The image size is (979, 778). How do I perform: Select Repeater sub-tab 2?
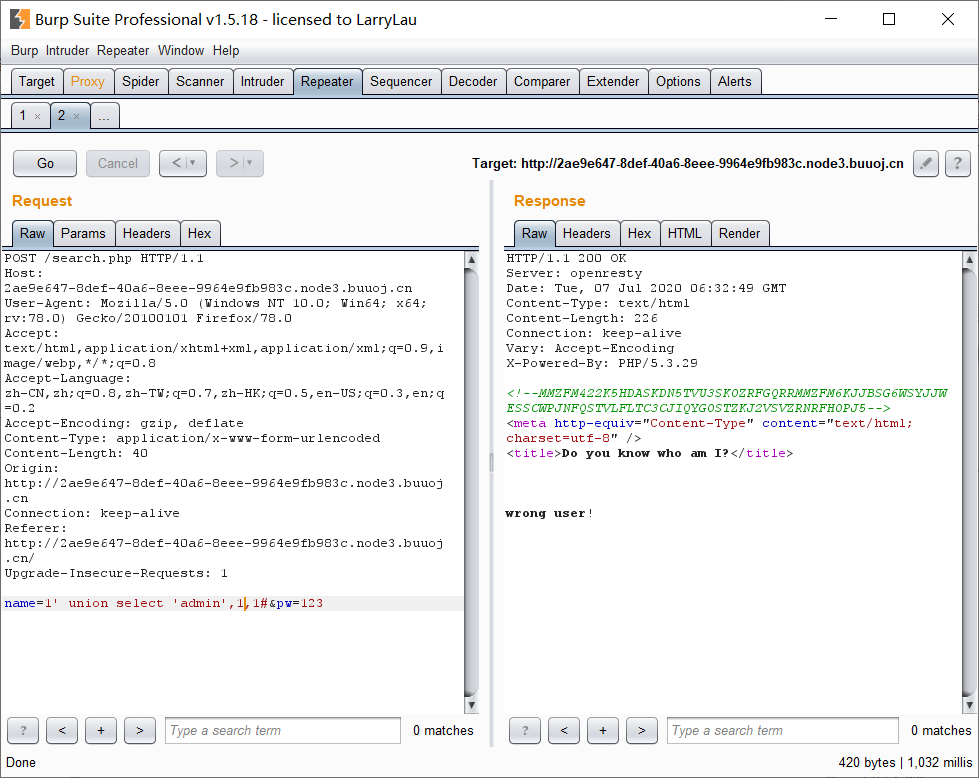(61, 116)
